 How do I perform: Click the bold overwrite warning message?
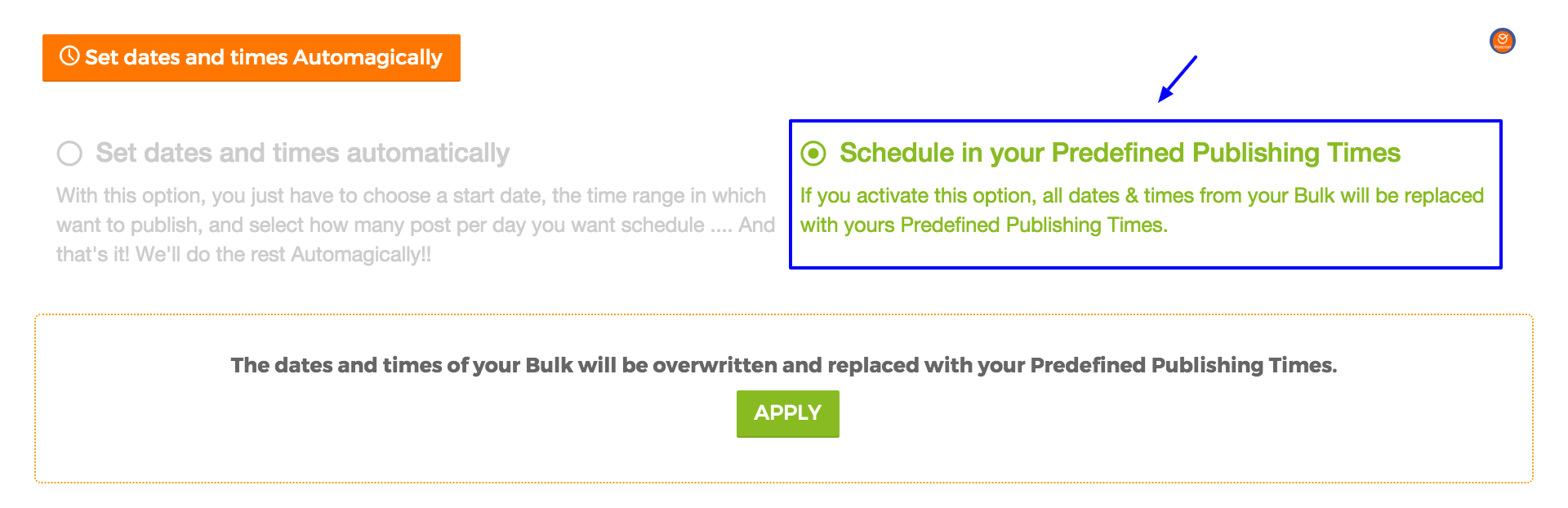click(x=783, y=365)
